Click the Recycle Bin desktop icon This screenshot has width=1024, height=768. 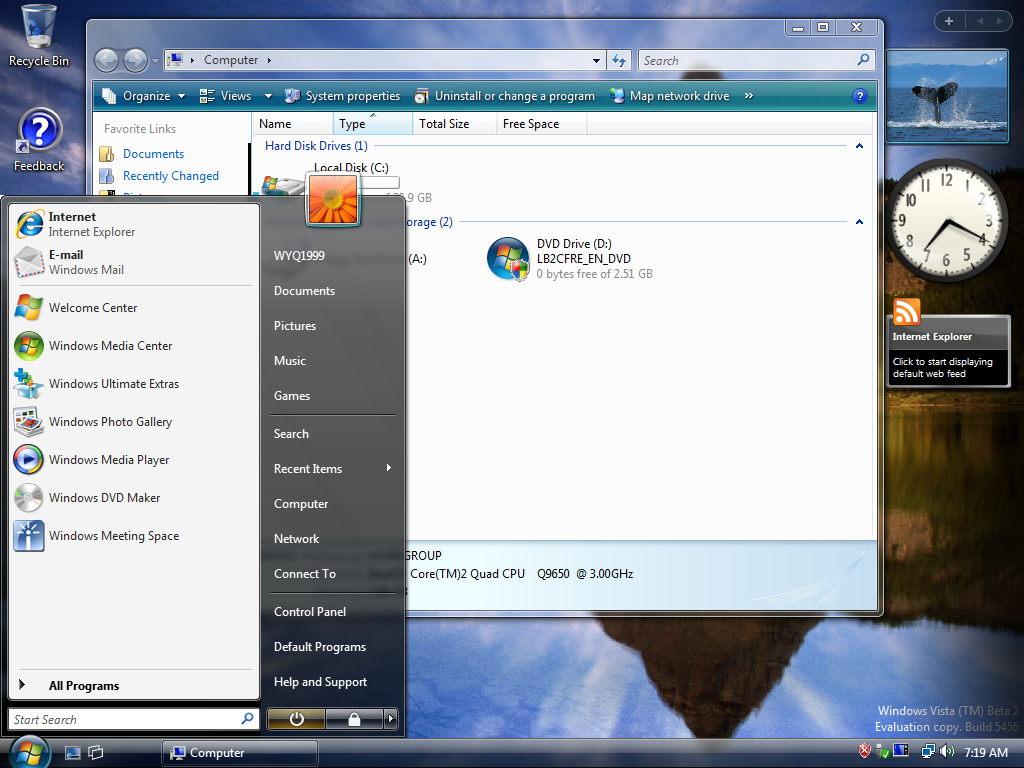(x=39, y=35)
